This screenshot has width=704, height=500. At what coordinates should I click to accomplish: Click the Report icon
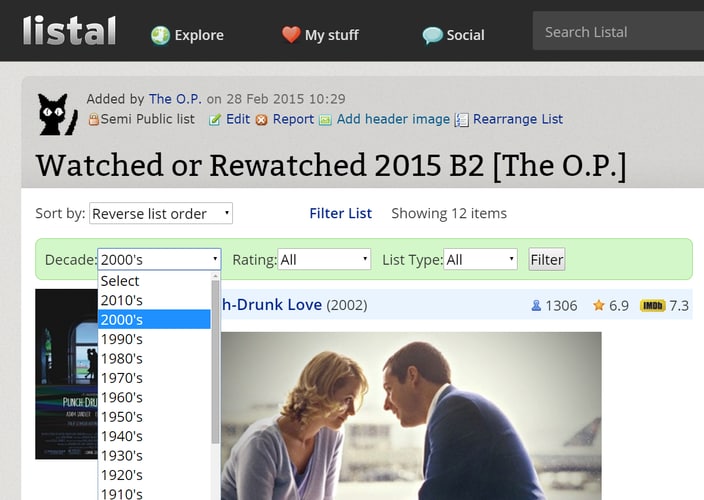click(261, 120)
